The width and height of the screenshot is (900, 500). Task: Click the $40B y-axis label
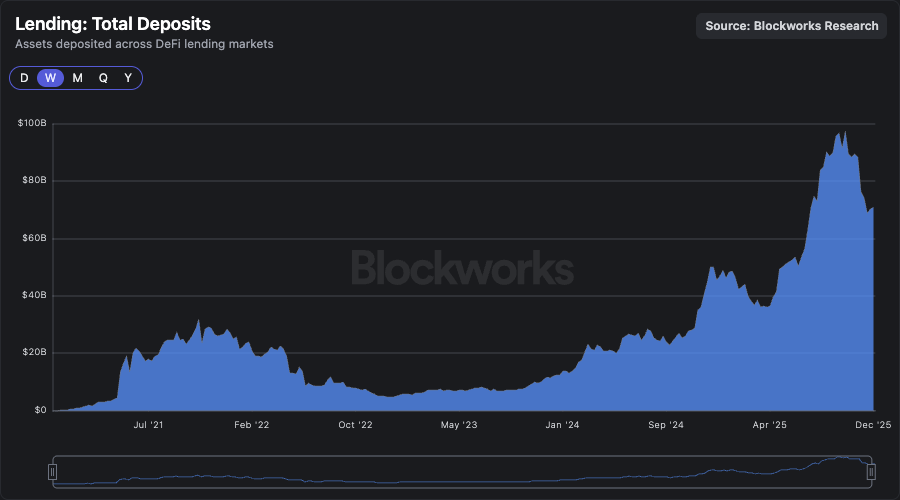pos(33,296)
